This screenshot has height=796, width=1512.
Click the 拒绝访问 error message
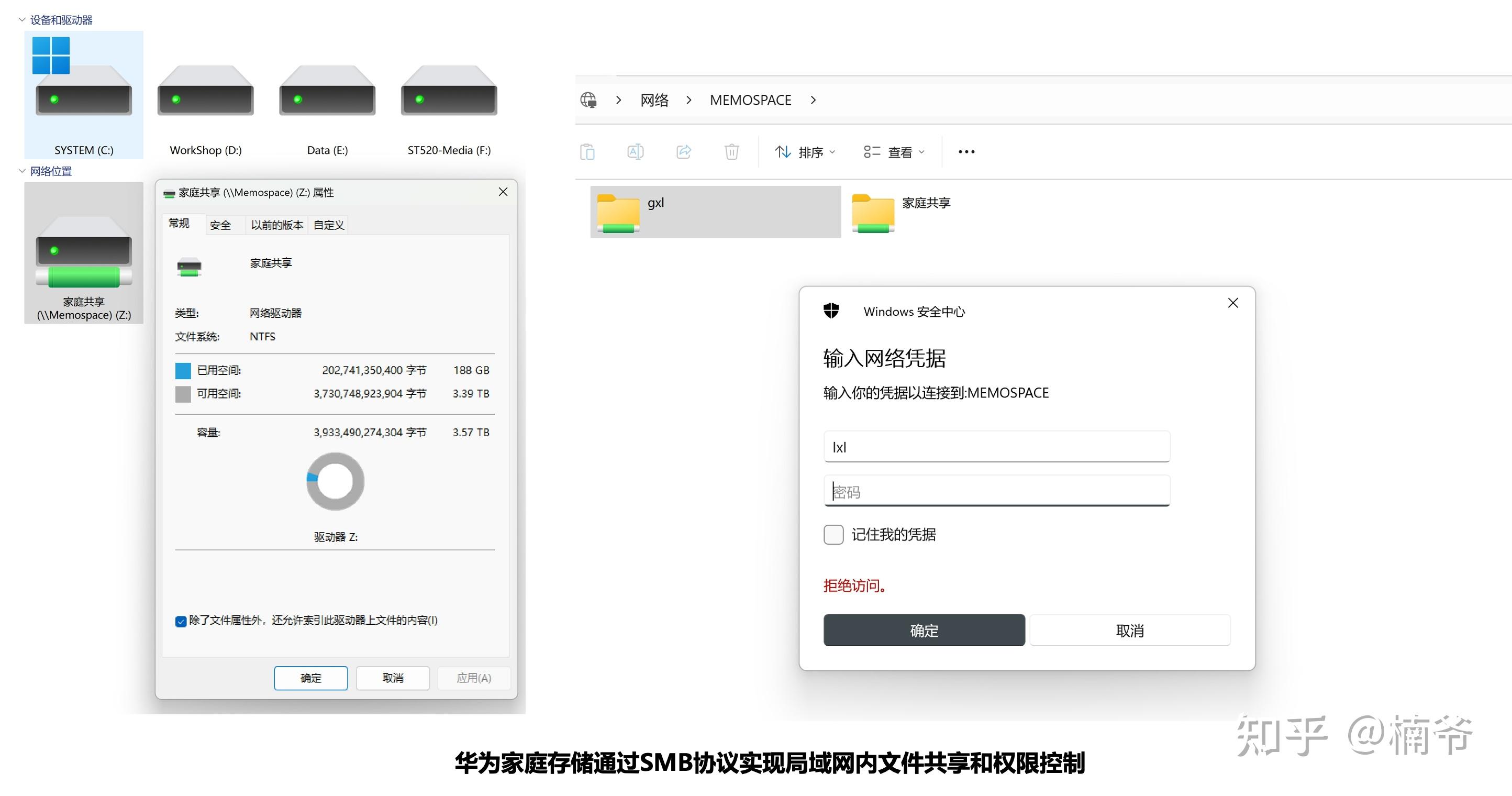[x=854, y=585]
